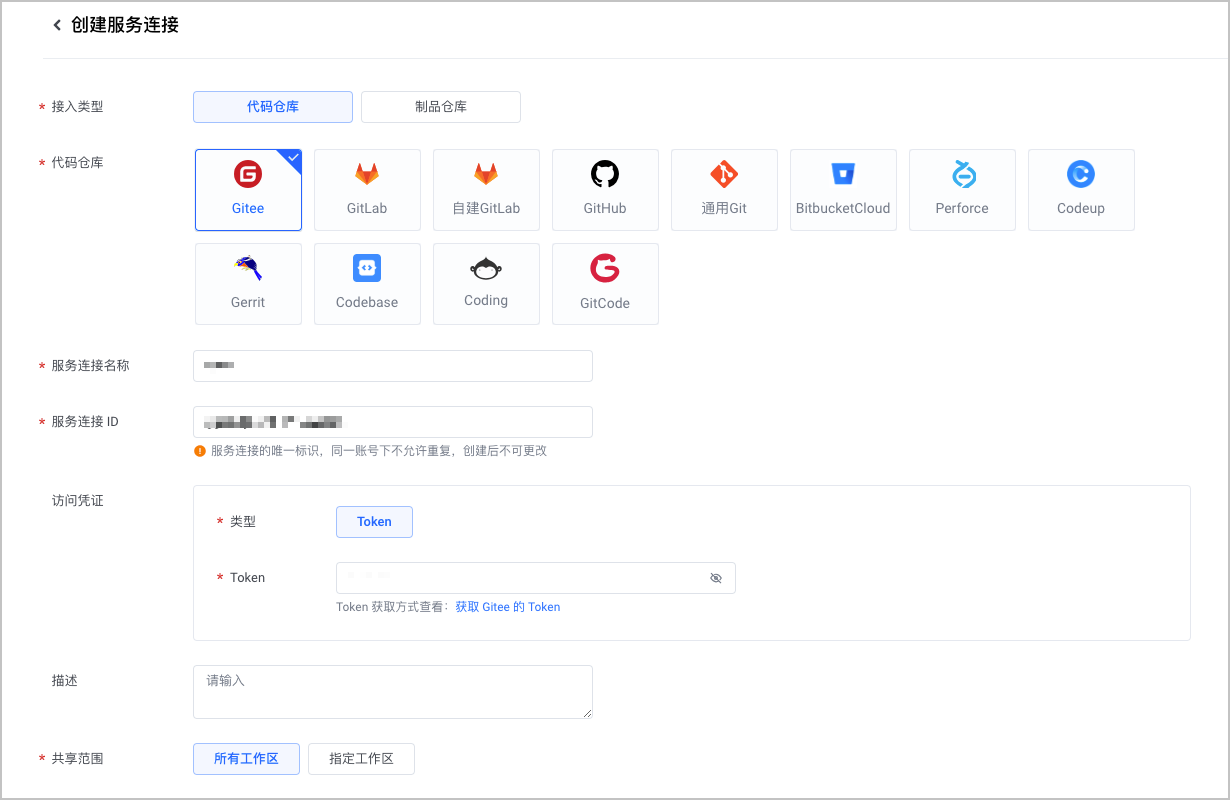Viewport: 1230px width, 800px height.
Task: Click the 描述 text area
Action: click(393, 692)
